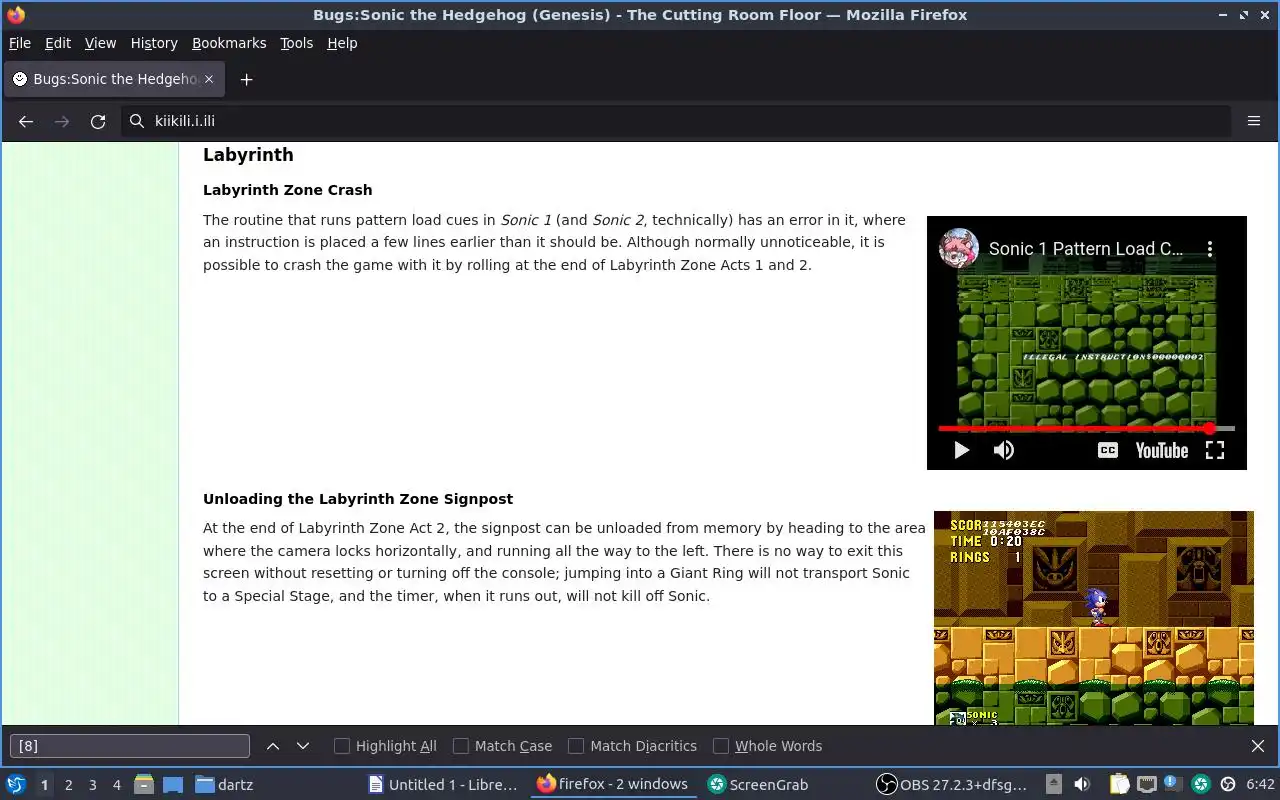This screenshot has width=1280, height=800.
Task: Open a new tab with plus button
Action: tap(246, 79)
